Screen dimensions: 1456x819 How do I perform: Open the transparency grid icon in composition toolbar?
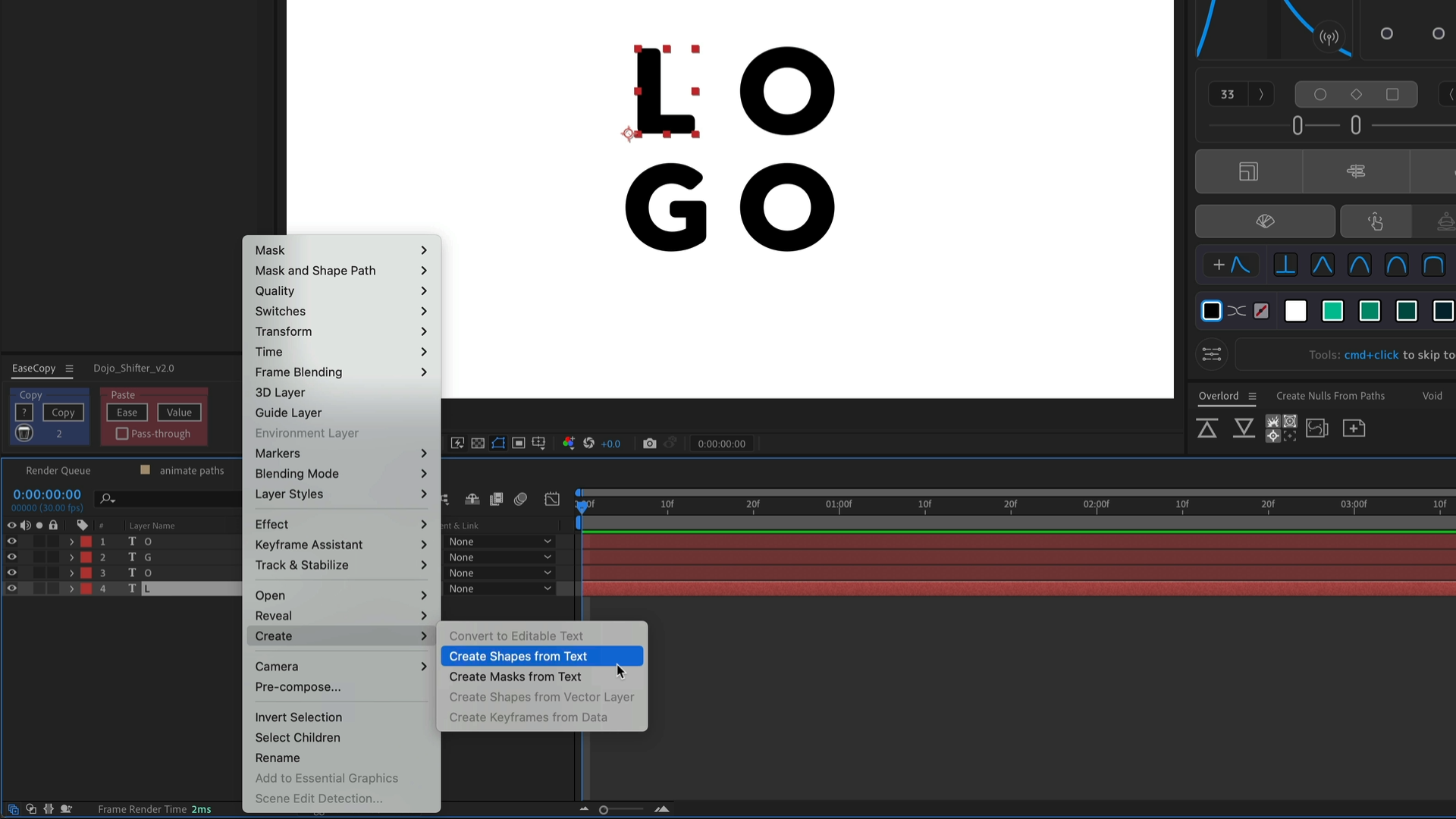point(478,444)
